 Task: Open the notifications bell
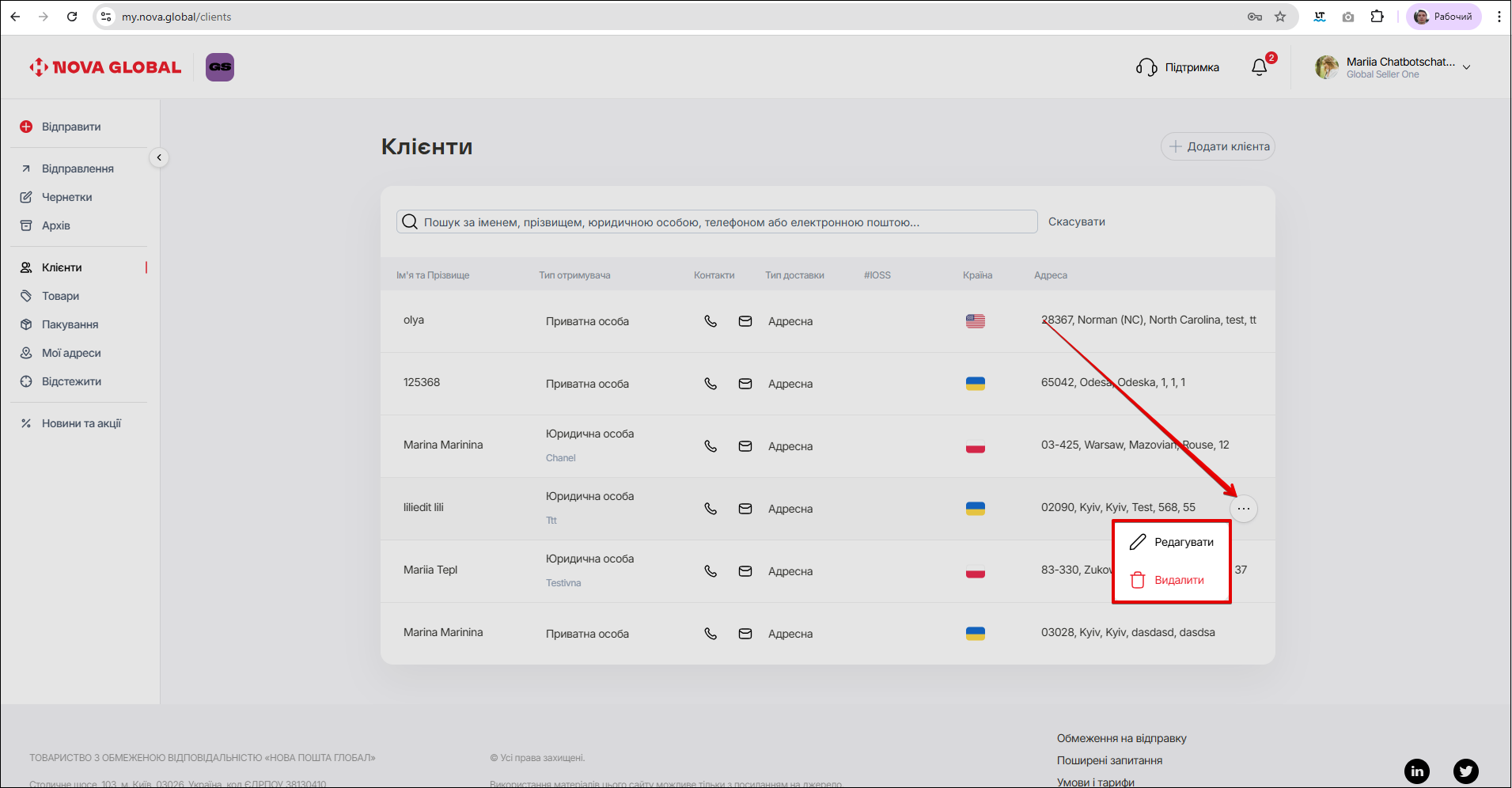click(x=1260, y=67)
